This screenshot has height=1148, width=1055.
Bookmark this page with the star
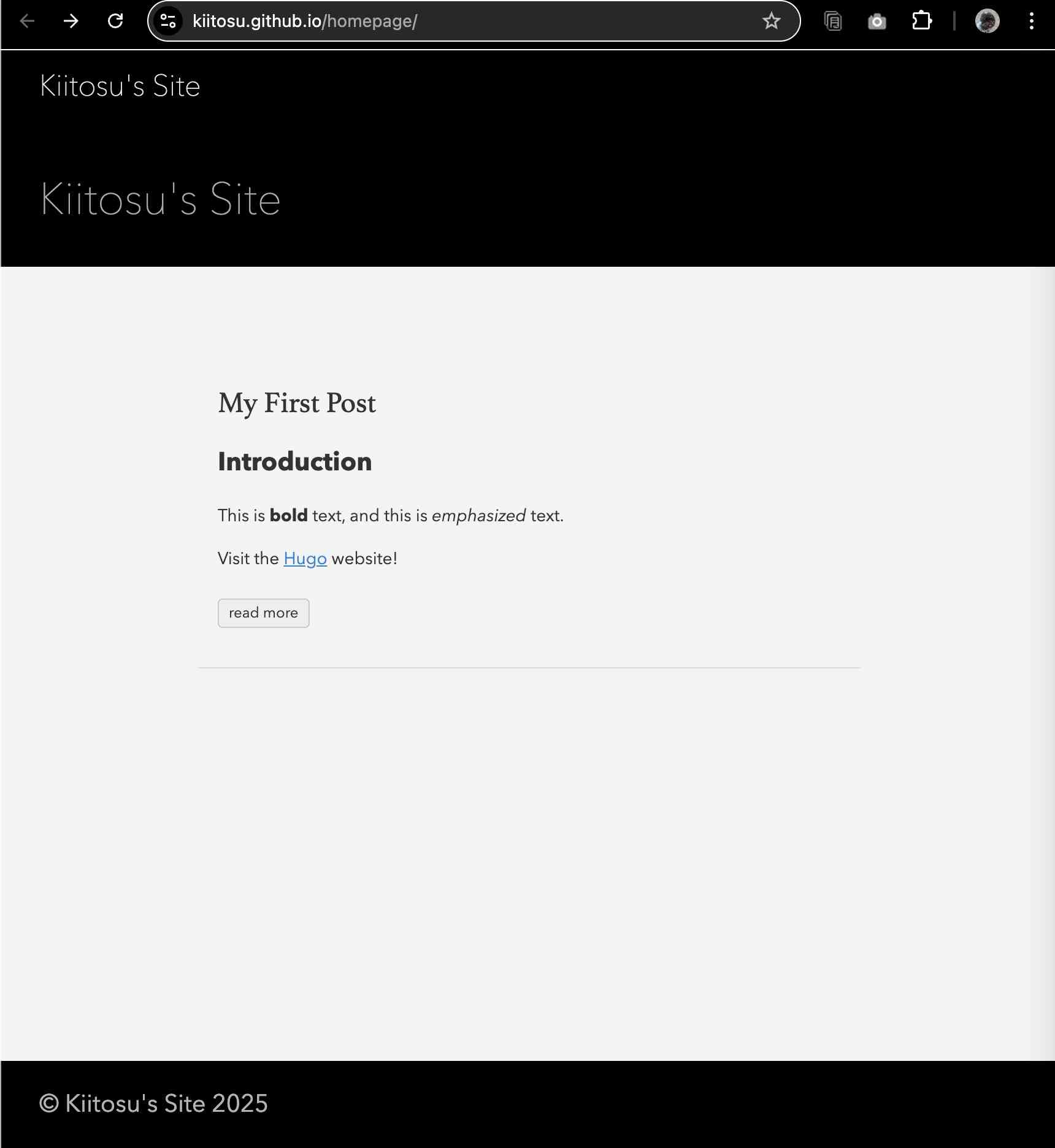tap(771, 21)
